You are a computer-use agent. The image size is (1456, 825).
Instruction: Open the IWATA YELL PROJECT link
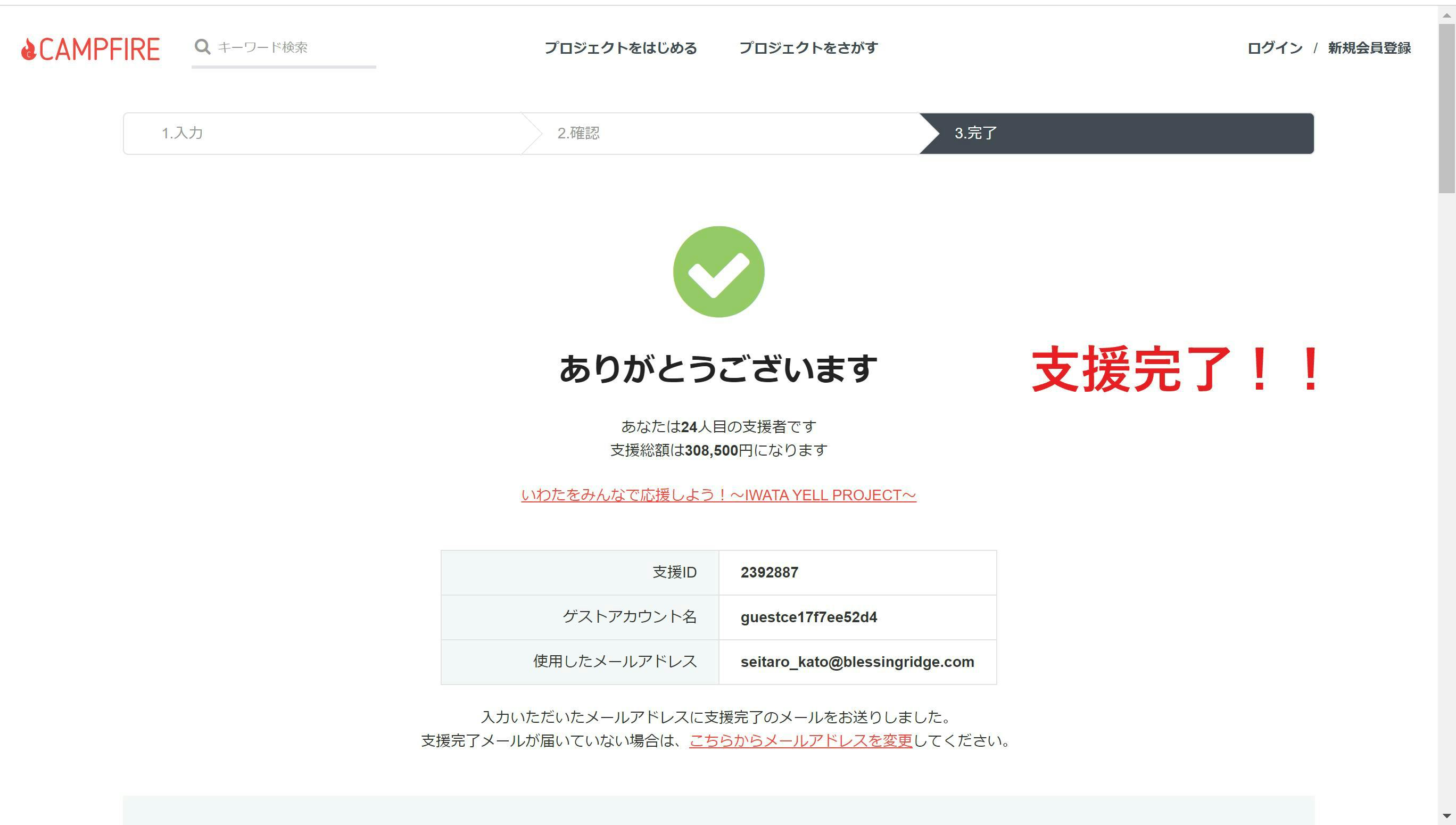coord(718,495)
